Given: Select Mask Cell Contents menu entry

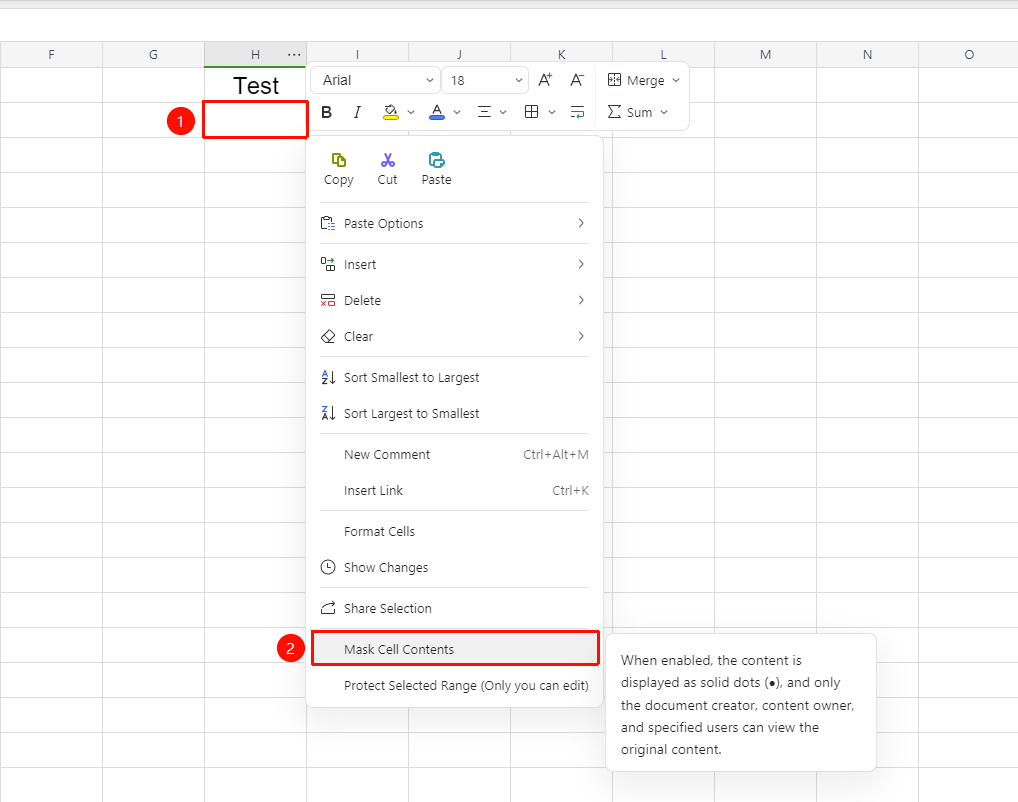Looking at the screenshot, I should coord(455,649).
